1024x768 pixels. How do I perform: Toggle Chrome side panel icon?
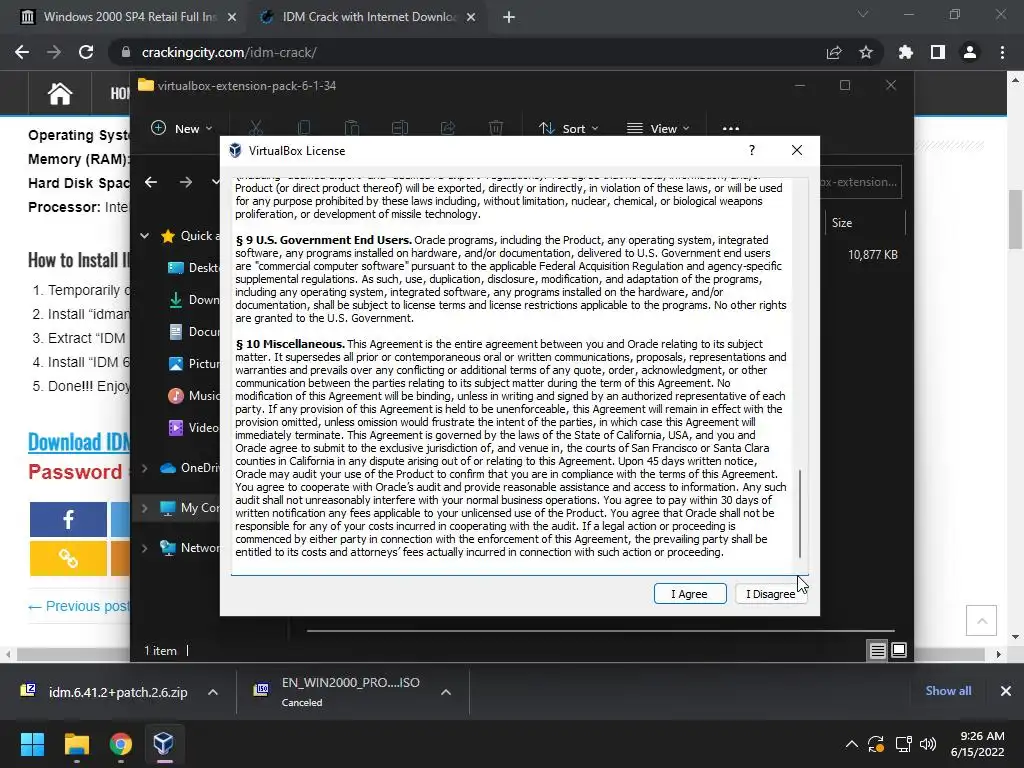[938, 52]
